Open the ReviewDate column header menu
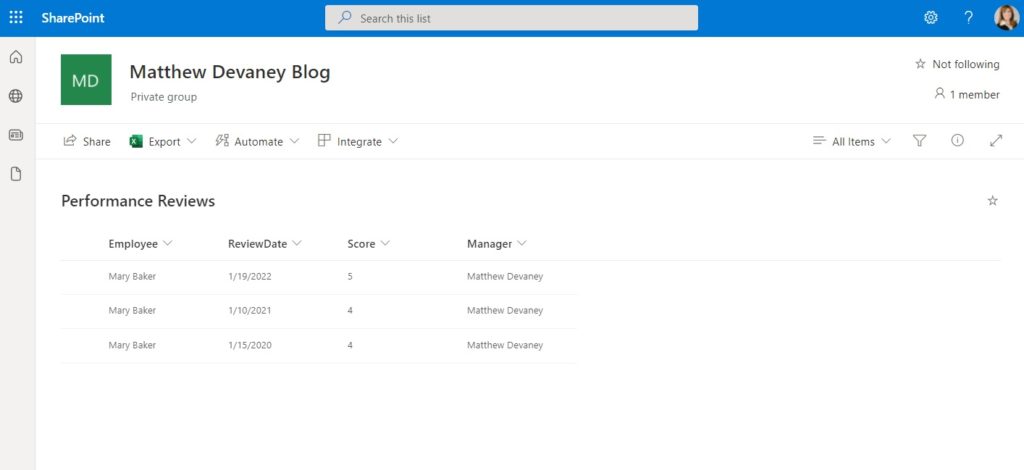 click(x=264, y=243)
